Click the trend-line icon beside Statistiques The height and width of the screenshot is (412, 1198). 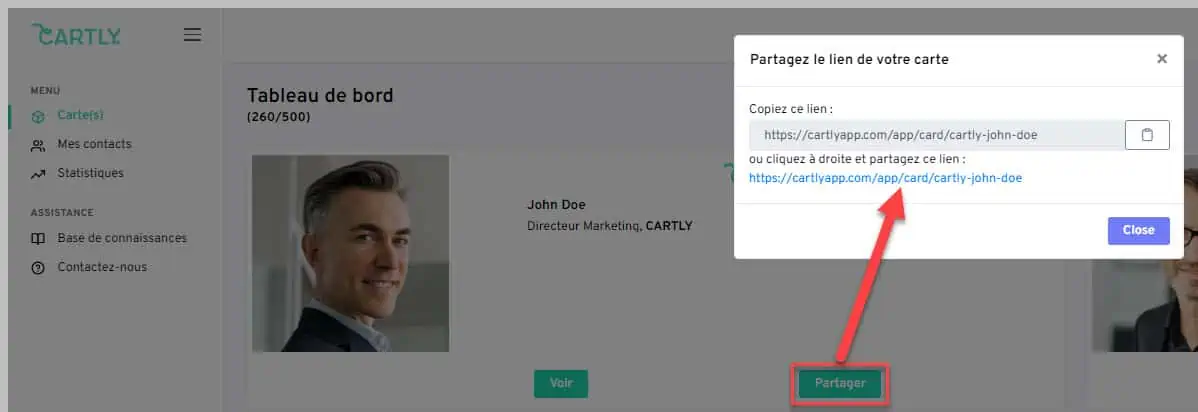38,174
